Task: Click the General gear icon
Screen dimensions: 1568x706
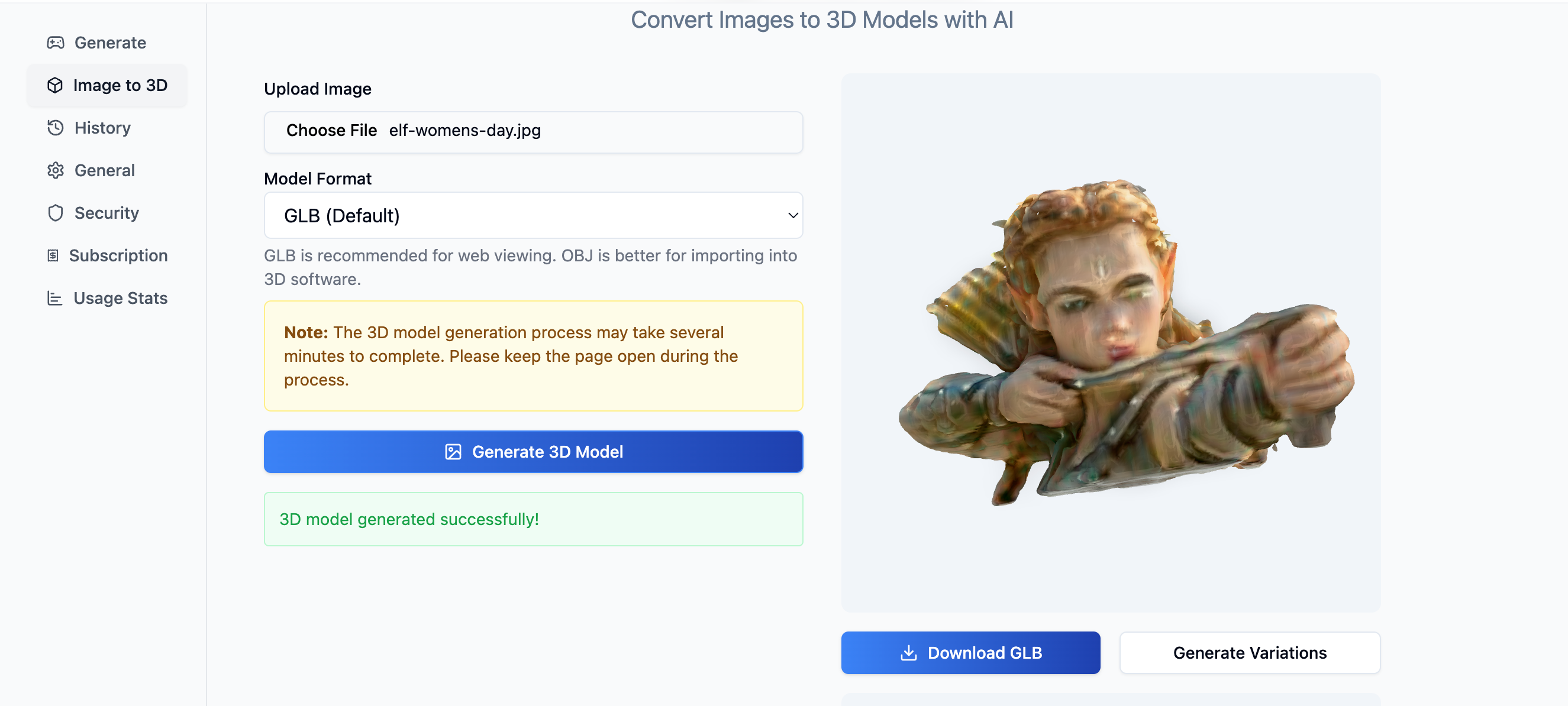Action: [56, 170]
